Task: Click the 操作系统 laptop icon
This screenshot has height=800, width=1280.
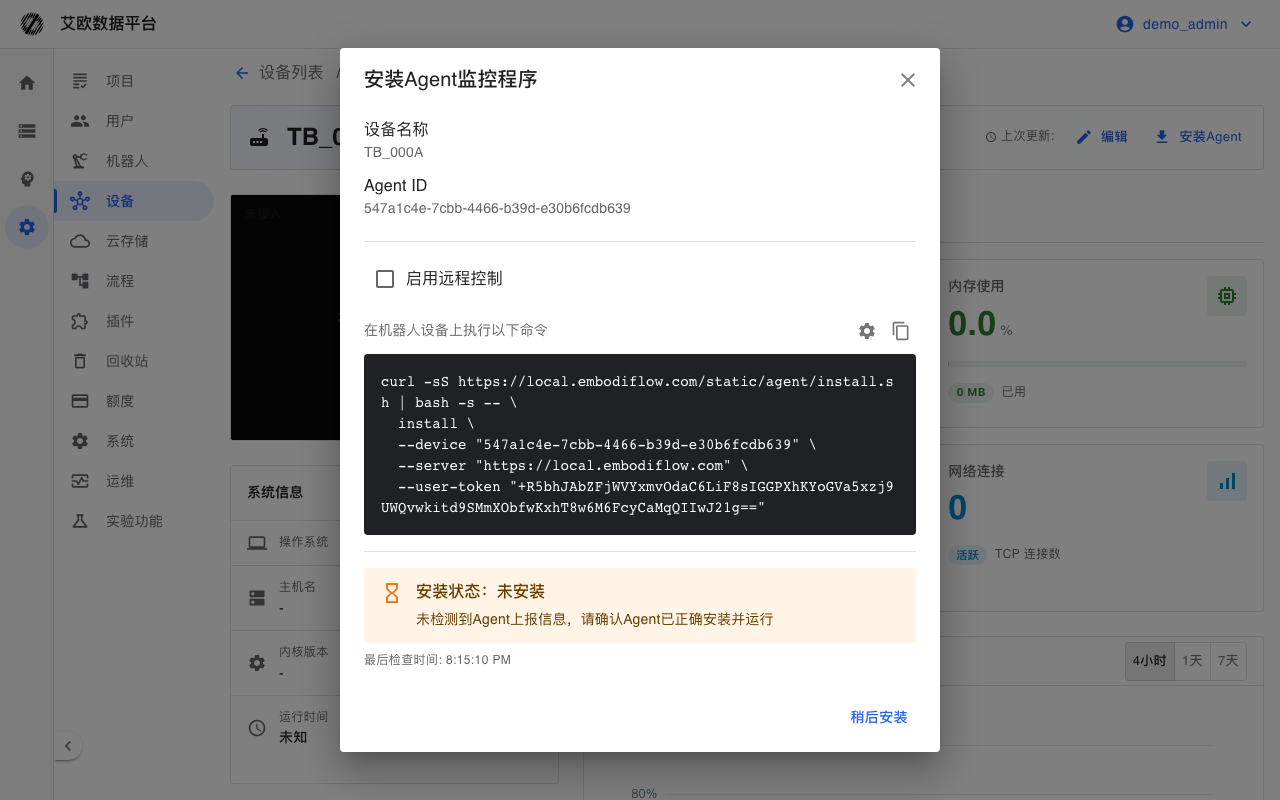Action: pos(257,543)
